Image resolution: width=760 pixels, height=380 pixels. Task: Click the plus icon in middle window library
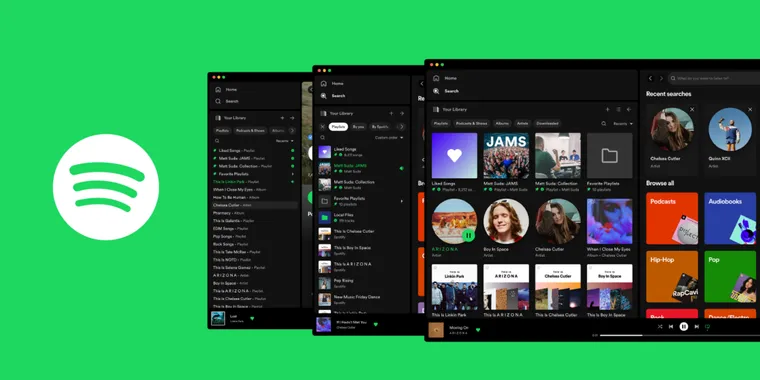pyautogui.click(x=391, y=113)
